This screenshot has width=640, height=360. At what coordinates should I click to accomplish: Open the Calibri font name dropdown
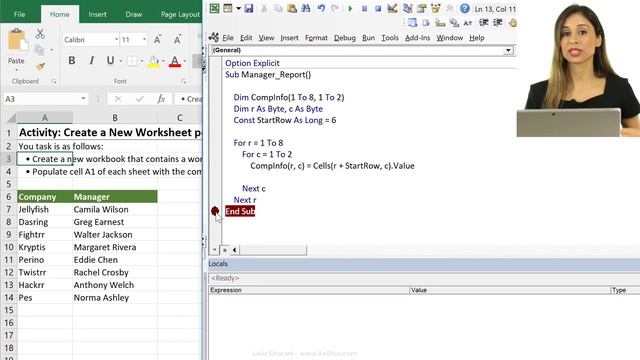coord(116,40)
